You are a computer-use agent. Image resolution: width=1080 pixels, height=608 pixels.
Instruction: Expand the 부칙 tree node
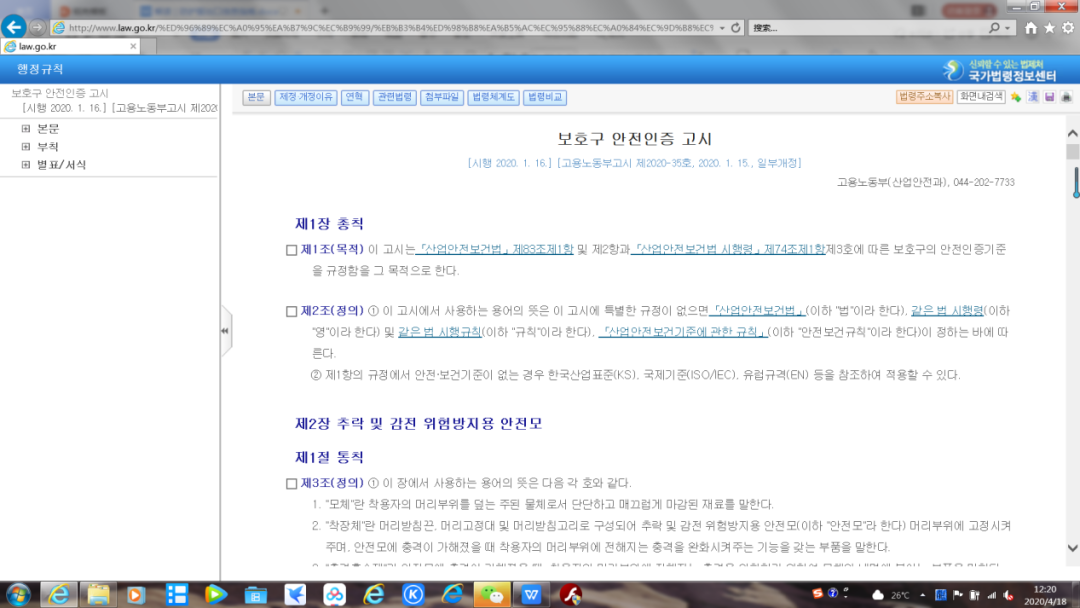click(x=26, y=146)
